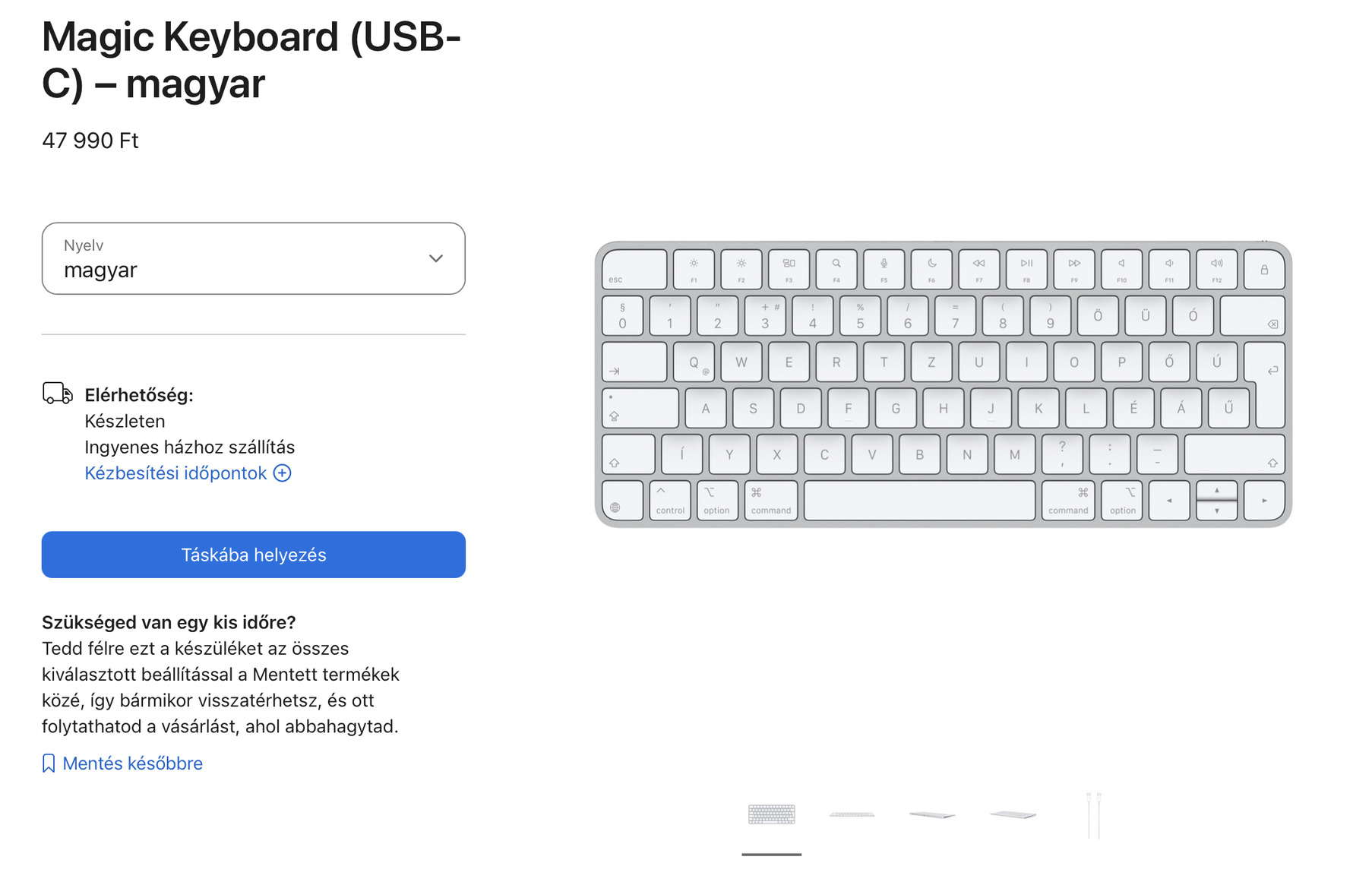Click the chevron arrow in the Nyelv selector

pyautogui.click(x=436, y=258)
